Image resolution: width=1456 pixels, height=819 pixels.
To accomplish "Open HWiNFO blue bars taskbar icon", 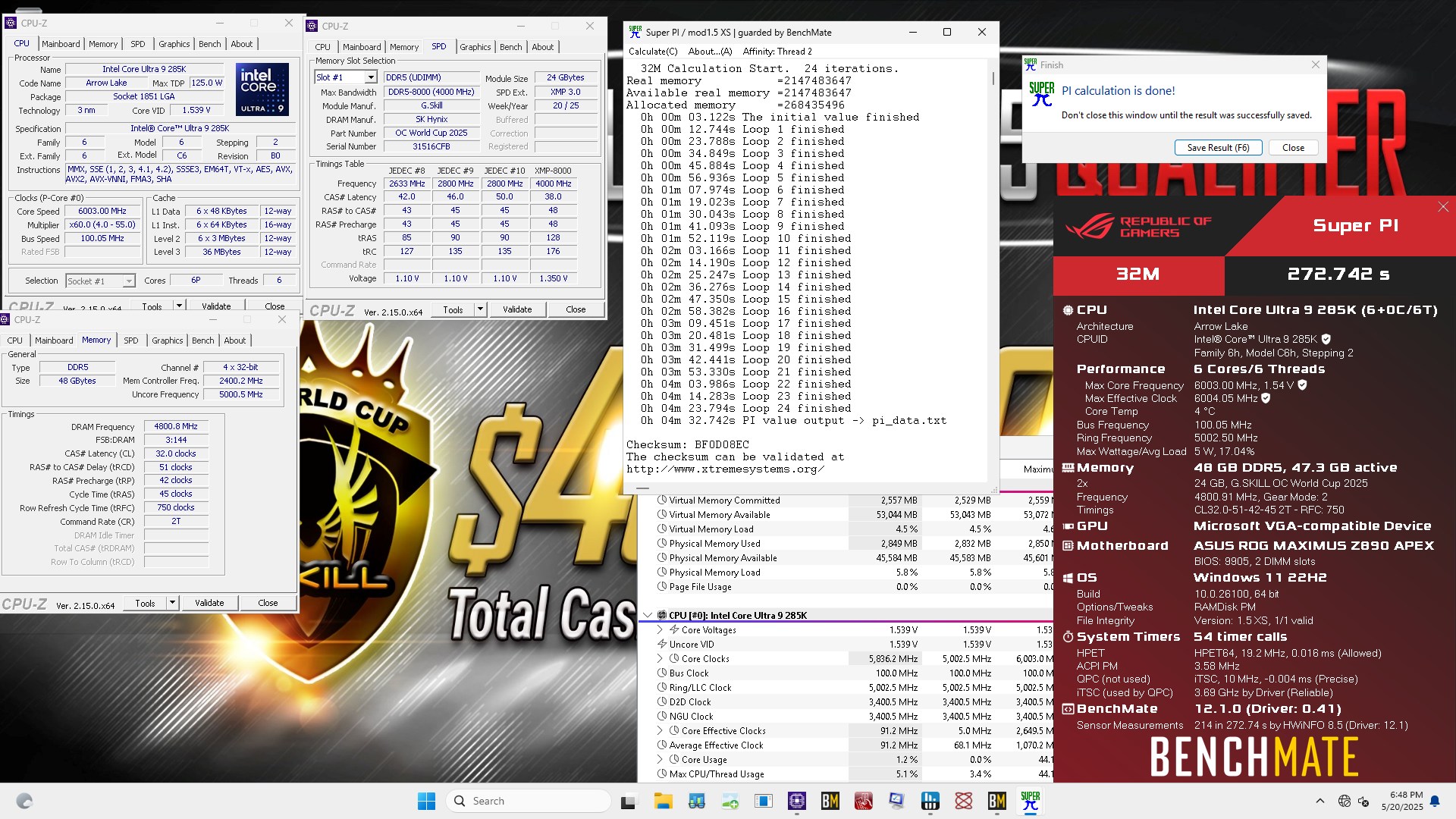I will [930, 801].
